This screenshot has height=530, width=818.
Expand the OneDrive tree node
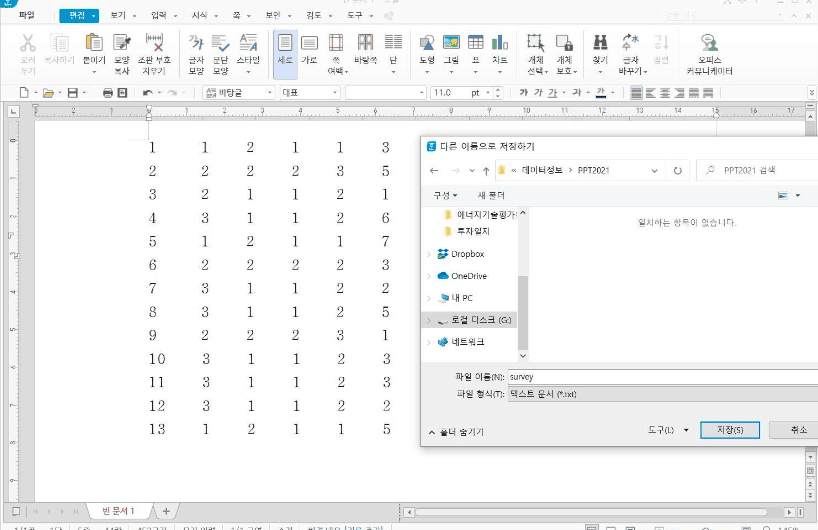(430, 276)
